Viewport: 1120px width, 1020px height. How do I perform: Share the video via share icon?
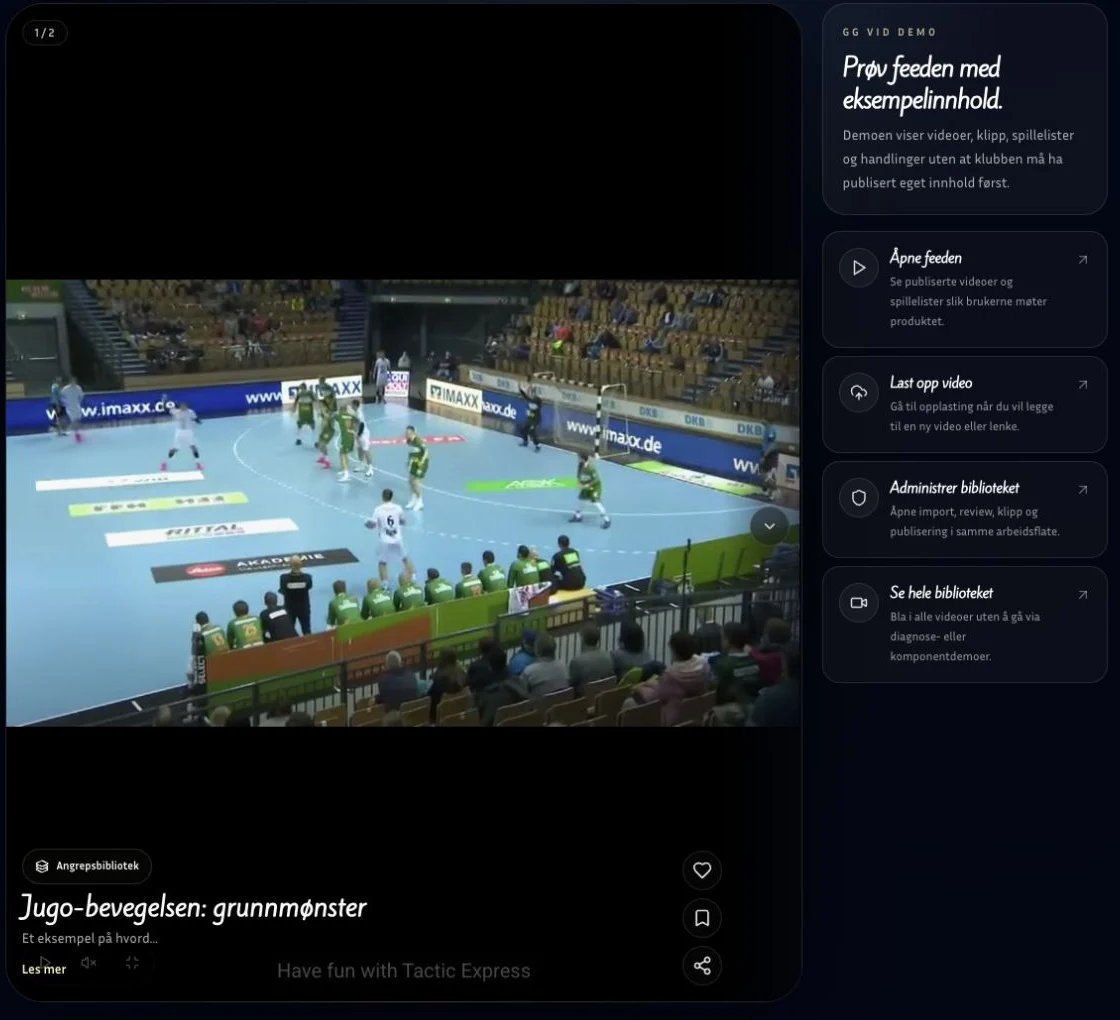(701, 966)
